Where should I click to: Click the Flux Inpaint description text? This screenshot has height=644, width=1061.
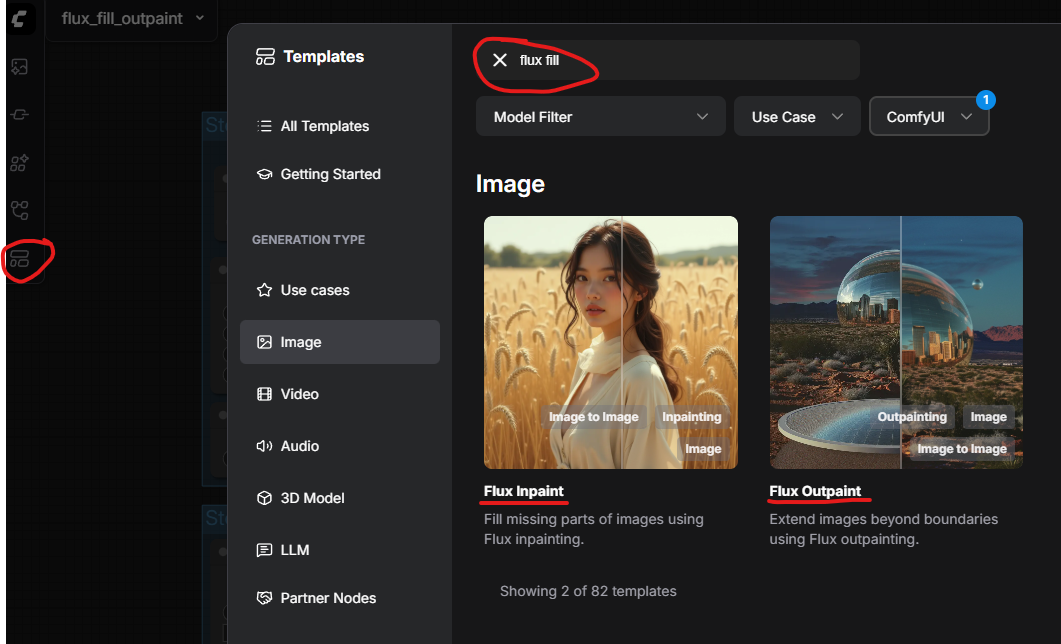(593, 529)
